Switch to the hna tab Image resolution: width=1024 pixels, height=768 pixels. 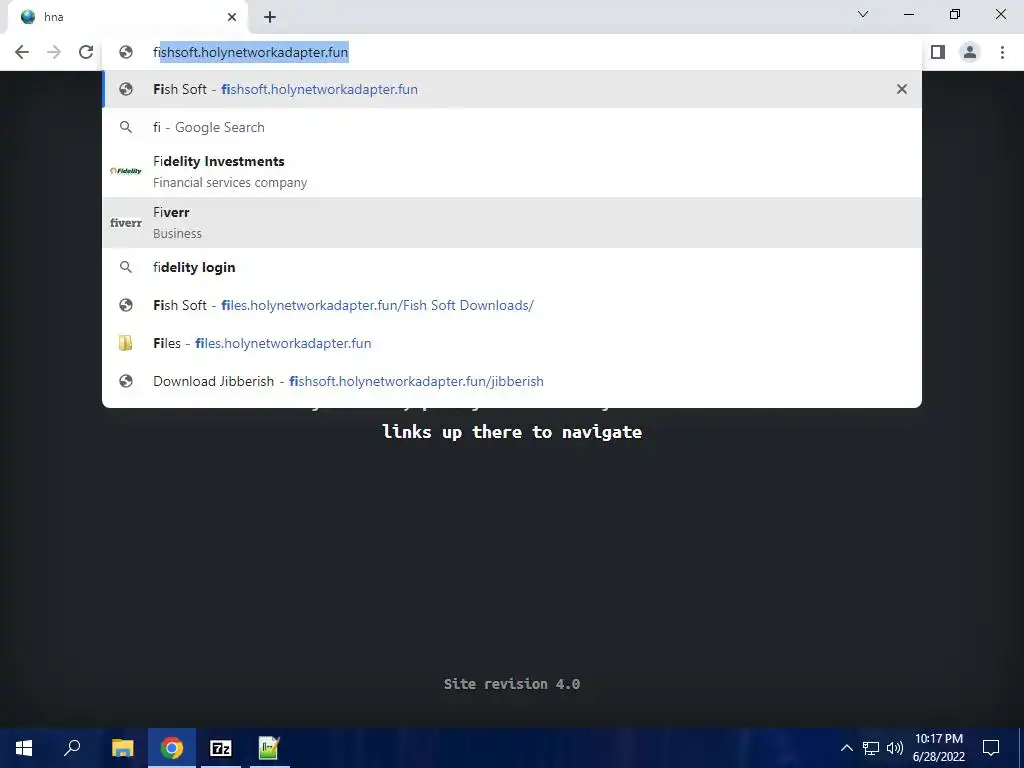[128, 17]
